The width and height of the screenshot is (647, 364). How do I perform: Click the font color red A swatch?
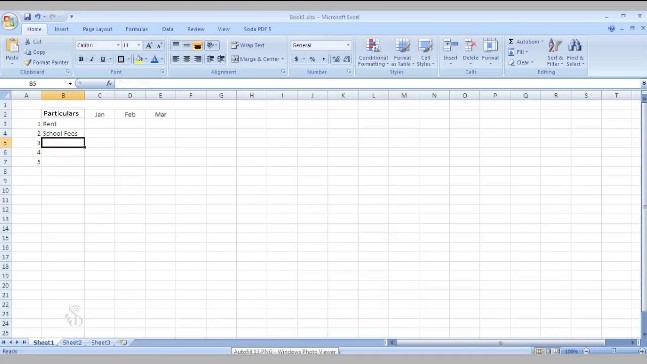155,59
